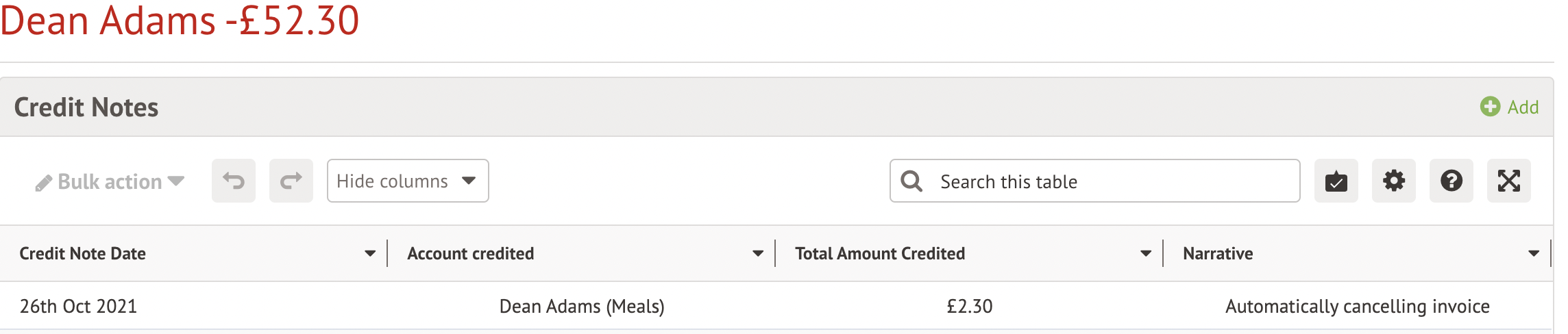1568x334 pixels.
Task: Open Credit Note Date column menu arrow
Action: point(370,254)
